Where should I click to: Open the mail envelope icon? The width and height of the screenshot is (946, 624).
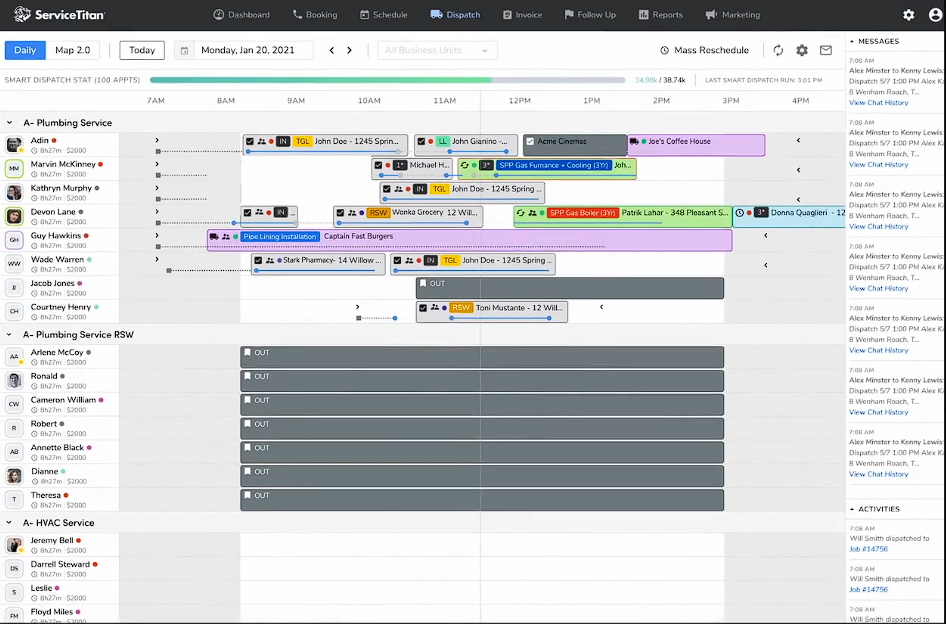(x=826, y=50)
